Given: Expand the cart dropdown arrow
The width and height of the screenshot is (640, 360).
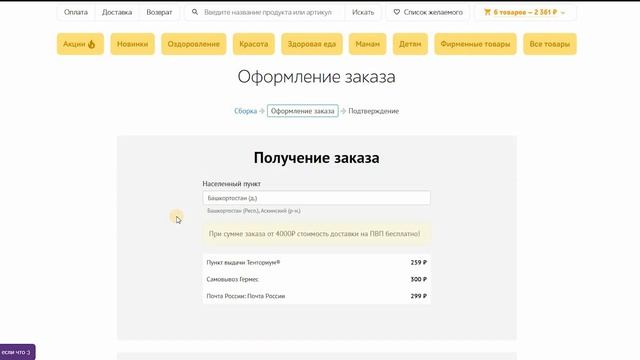Looking at the screenshot, I should coord(563,13).
